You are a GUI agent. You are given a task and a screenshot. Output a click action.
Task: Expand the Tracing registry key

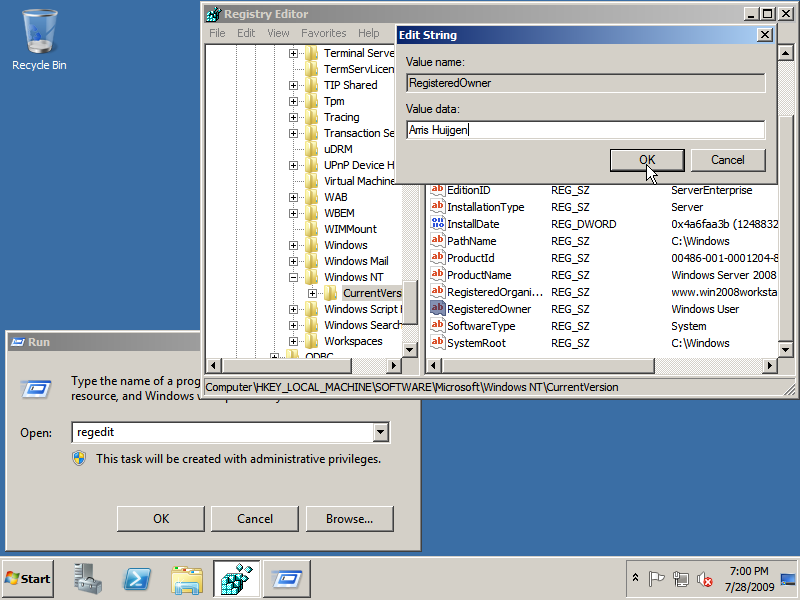[x=293, y=117]
